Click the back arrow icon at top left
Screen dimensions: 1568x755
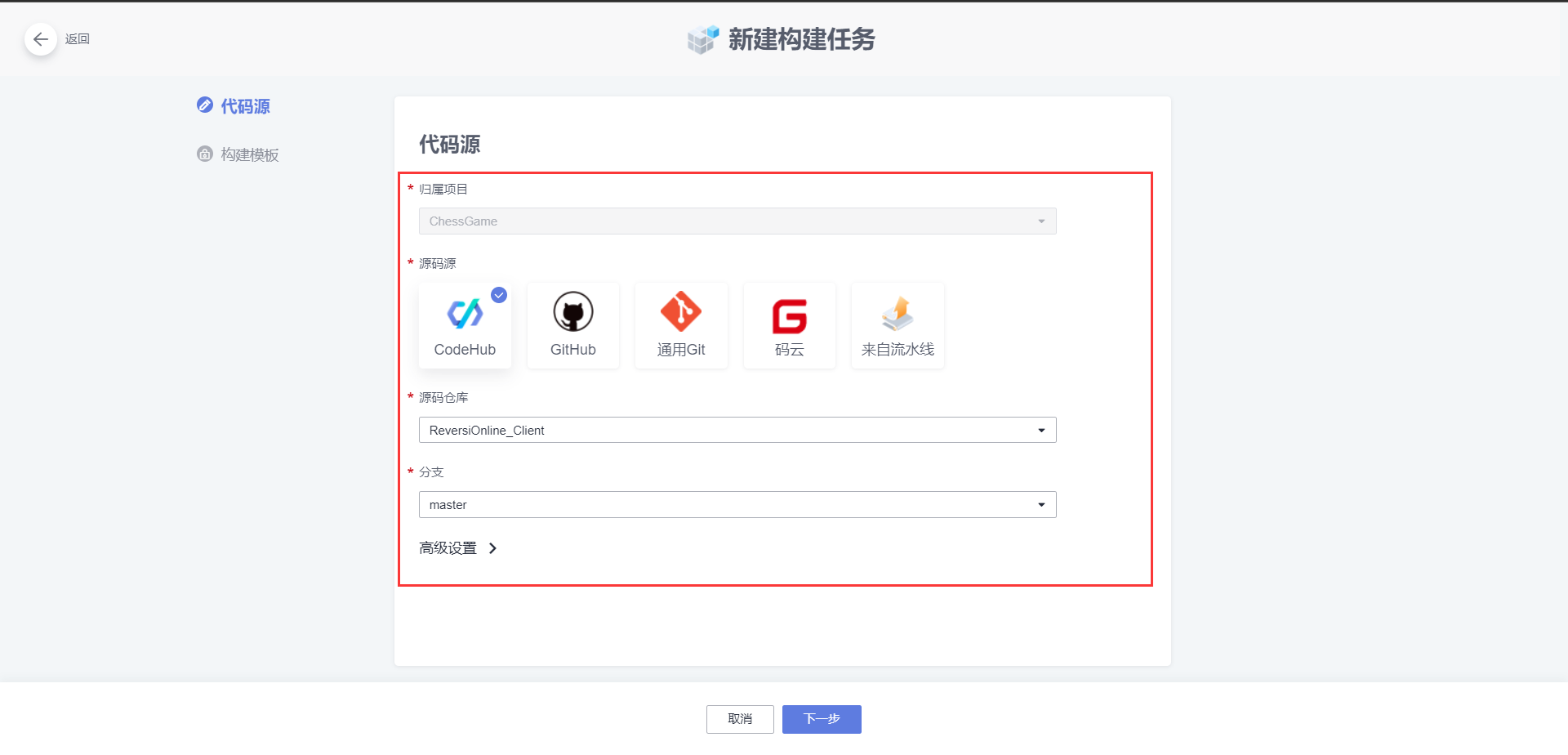coord(41,38)
